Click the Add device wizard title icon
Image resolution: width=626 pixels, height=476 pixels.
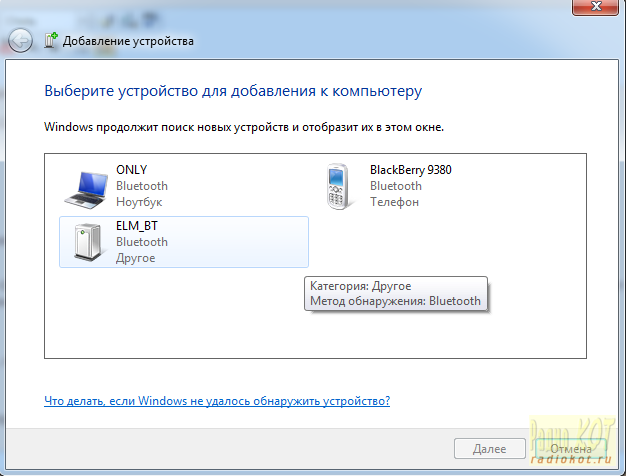pos(51,40)
